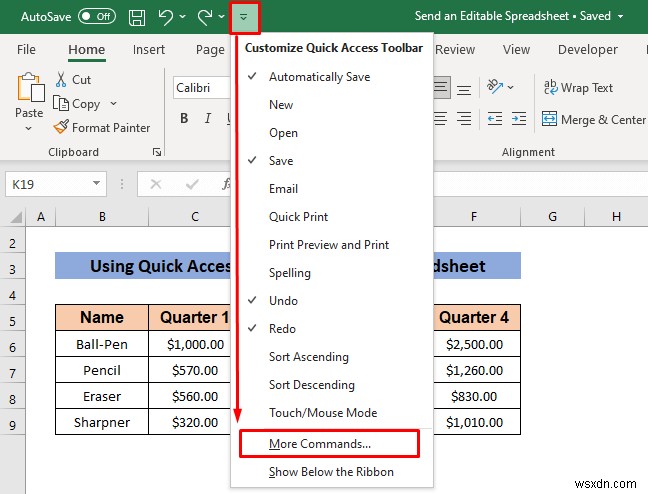Click the cell showing $2,500.00
The height and width of the screenshot is (494, 648).
[x=475, y=344]
